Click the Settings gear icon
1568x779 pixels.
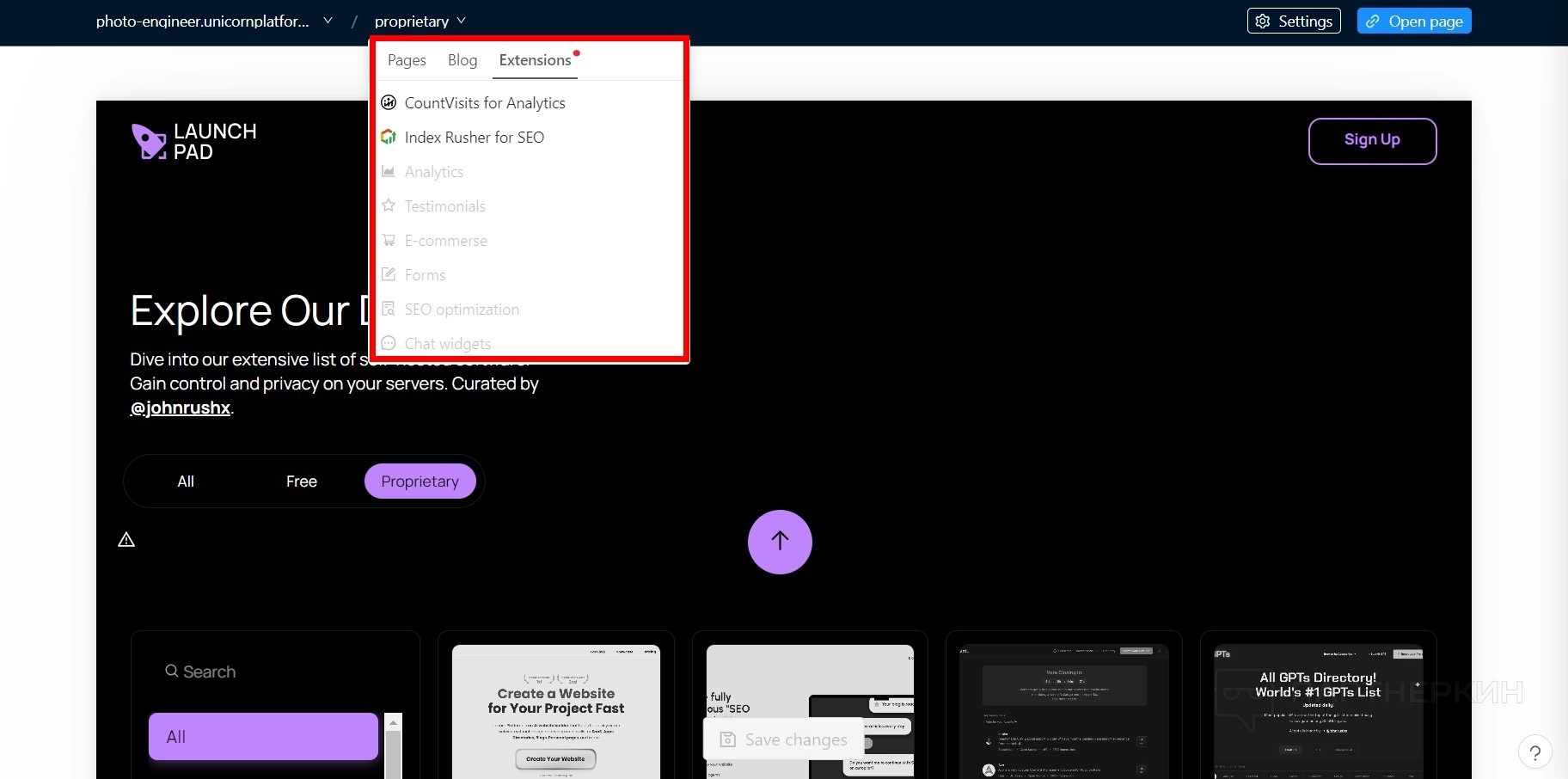[x=1263, y=21]
